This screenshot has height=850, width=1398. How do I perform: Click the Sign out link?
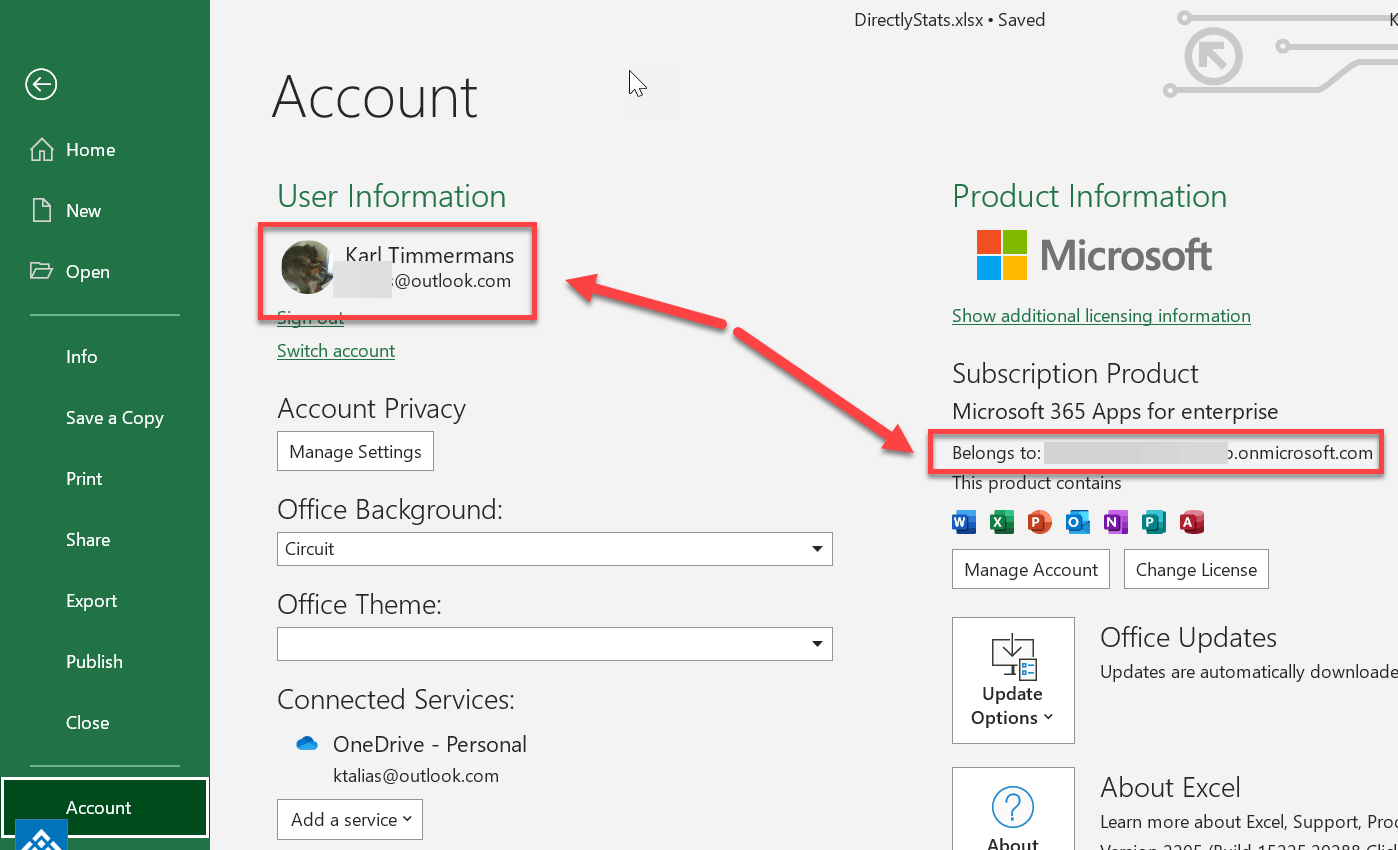[x=310, y=318]
